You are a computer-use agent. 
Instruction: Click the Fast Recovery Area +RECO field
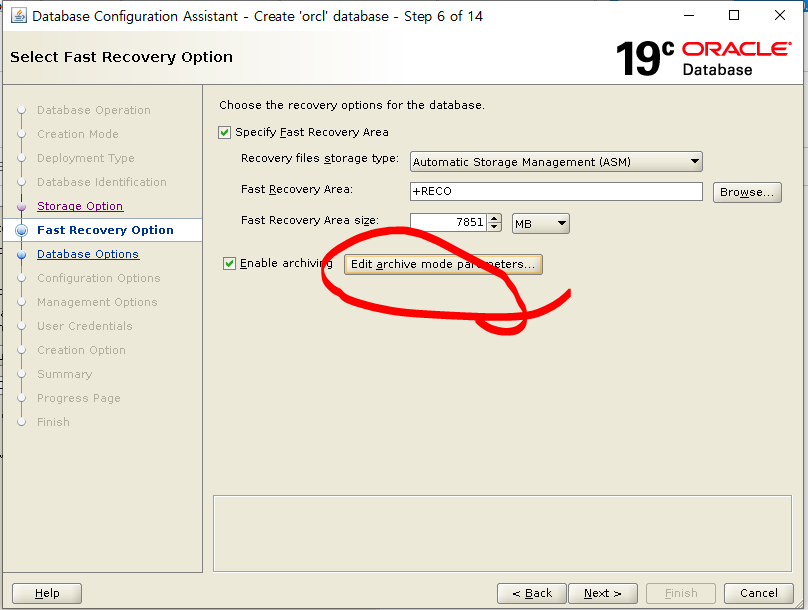(x=556, y=191)
